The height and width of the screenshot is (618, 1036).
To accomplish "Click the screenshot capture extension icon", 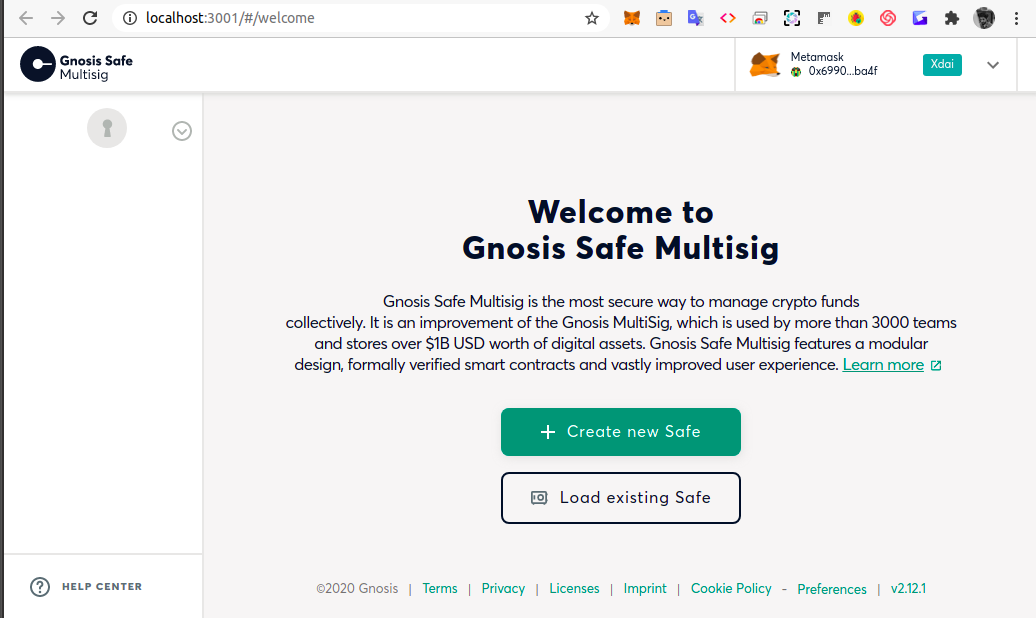I will click(x=792, y=18).
